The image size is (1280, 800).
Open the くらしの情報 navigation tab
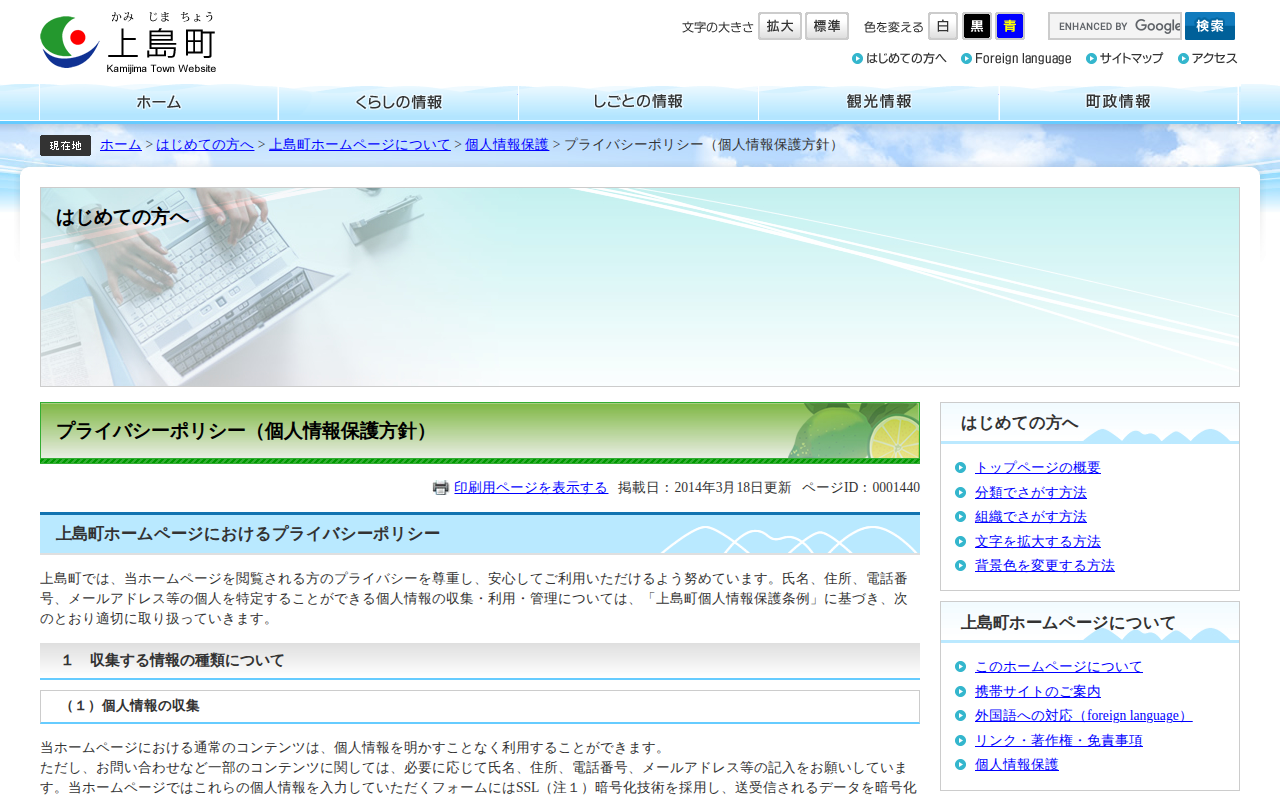[398, 102]
